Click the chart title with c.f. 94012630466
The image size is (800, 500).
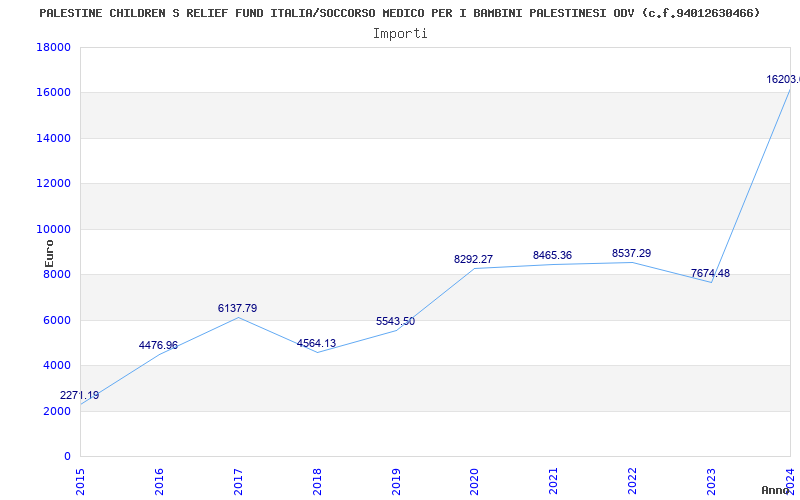point(399,13)
